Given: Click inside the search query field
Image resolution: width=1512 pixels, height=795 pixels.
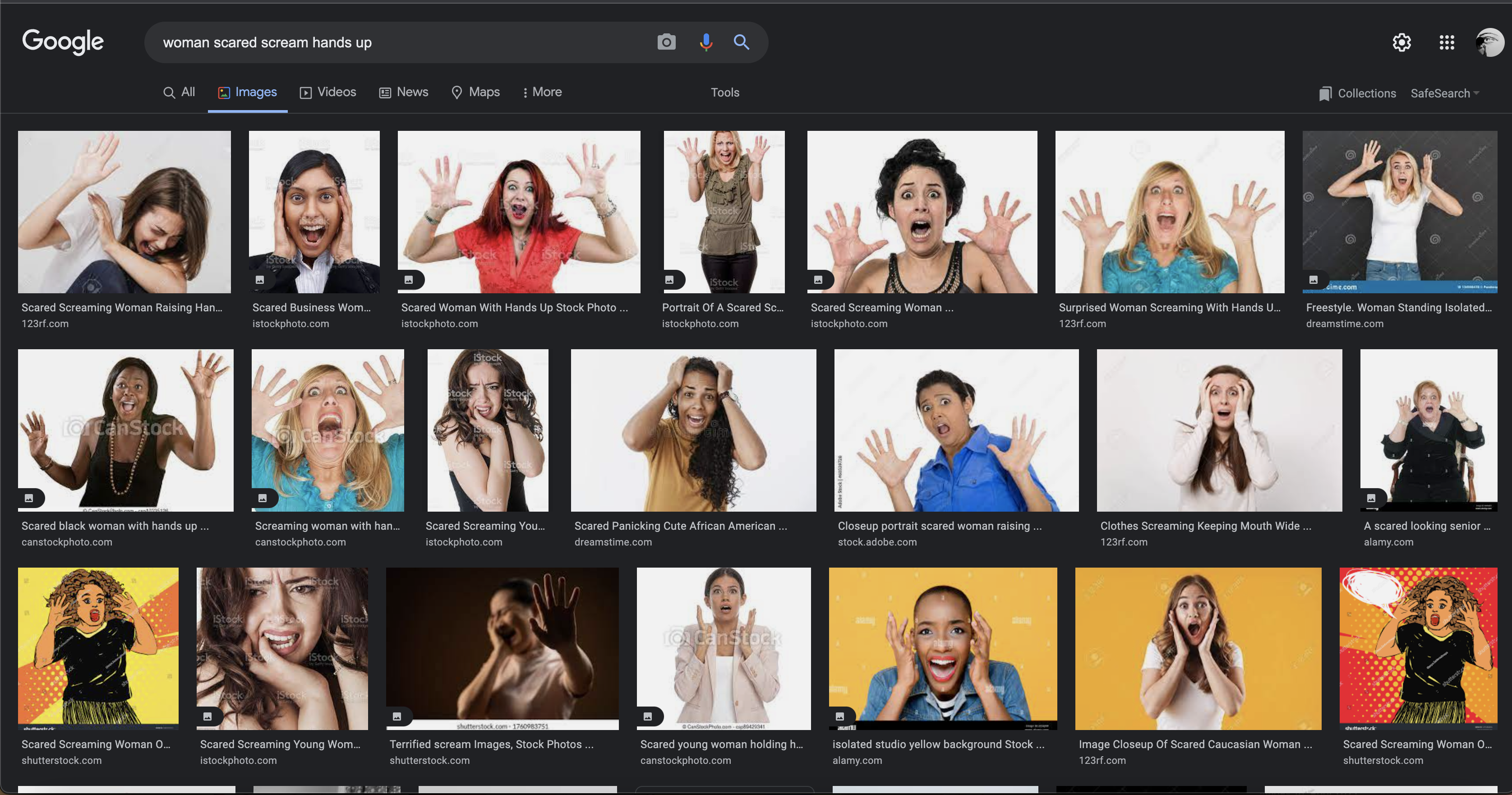Looking at the screenshot, I should tap(399, 42).
